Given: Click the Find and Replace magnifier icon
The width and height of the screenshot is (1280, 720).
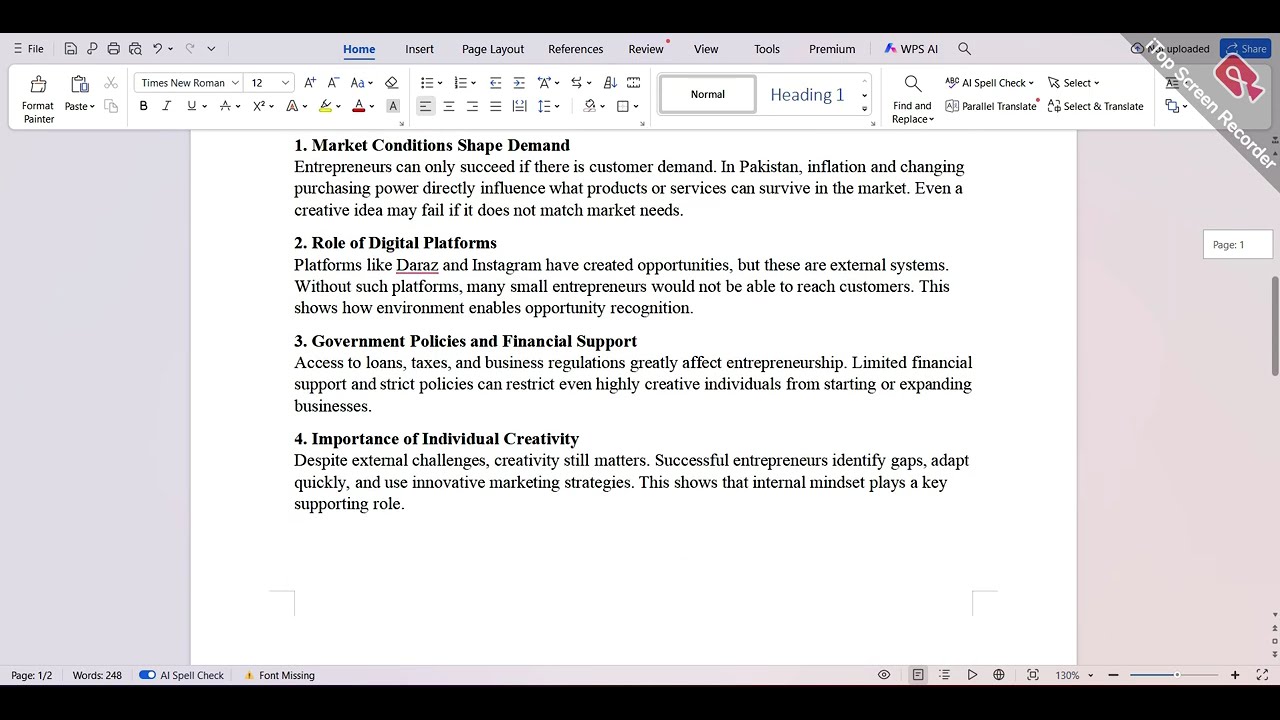Looking at the screenshot, I should click(x=912, y=84).
